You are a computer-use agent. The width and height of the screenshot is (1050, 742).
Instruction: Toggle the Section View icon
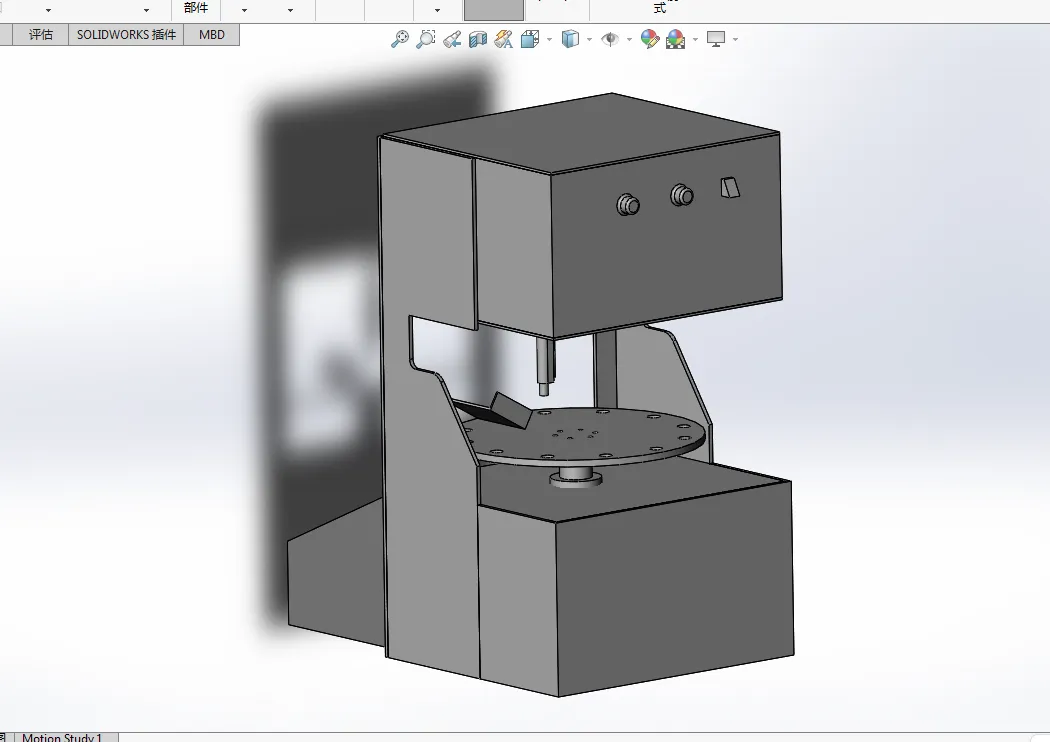[477, 40]
